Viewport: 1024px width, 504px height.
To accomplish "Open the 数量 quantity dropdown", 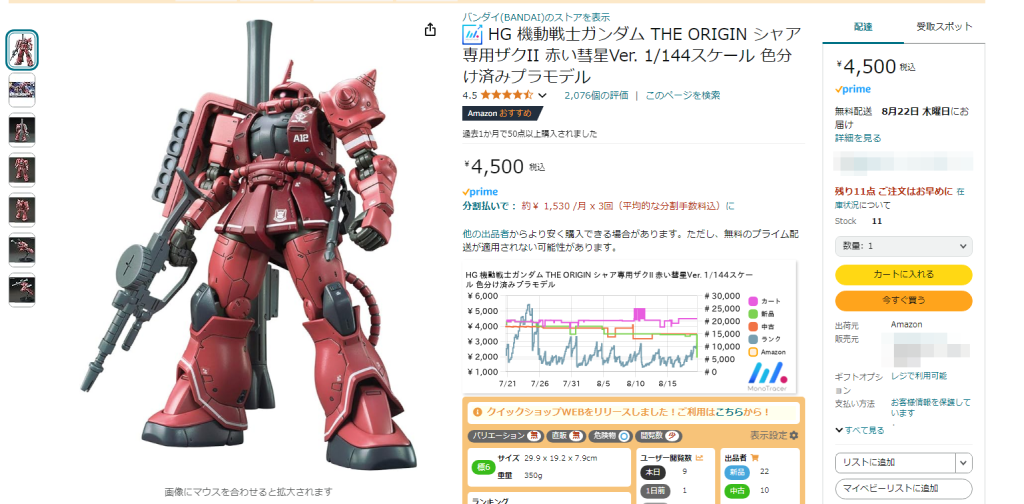I will click(903, 246).
